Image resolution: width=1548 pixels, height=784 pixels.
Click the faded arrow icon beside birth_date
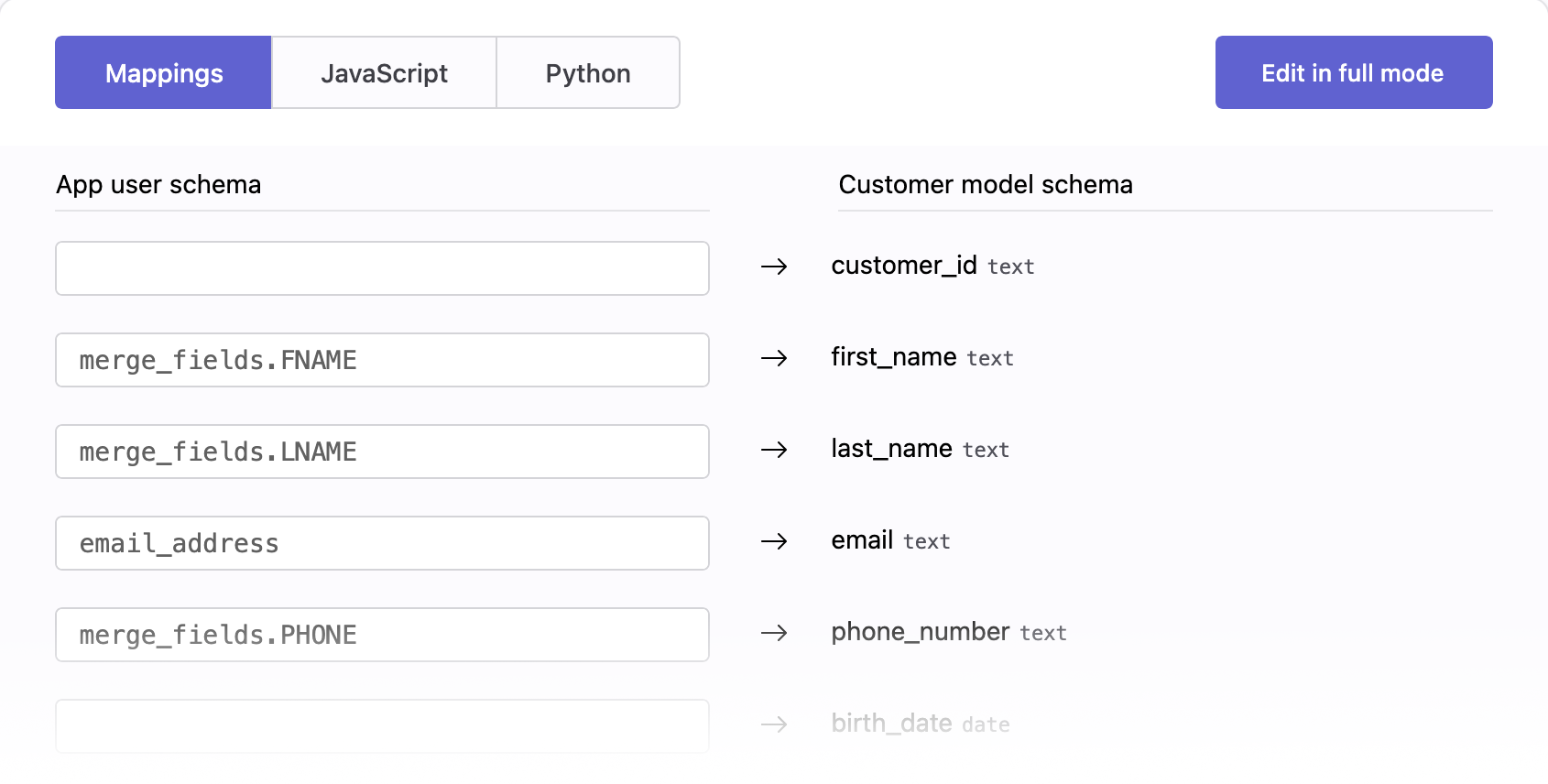pyautogui.click(x=774, y=724)
